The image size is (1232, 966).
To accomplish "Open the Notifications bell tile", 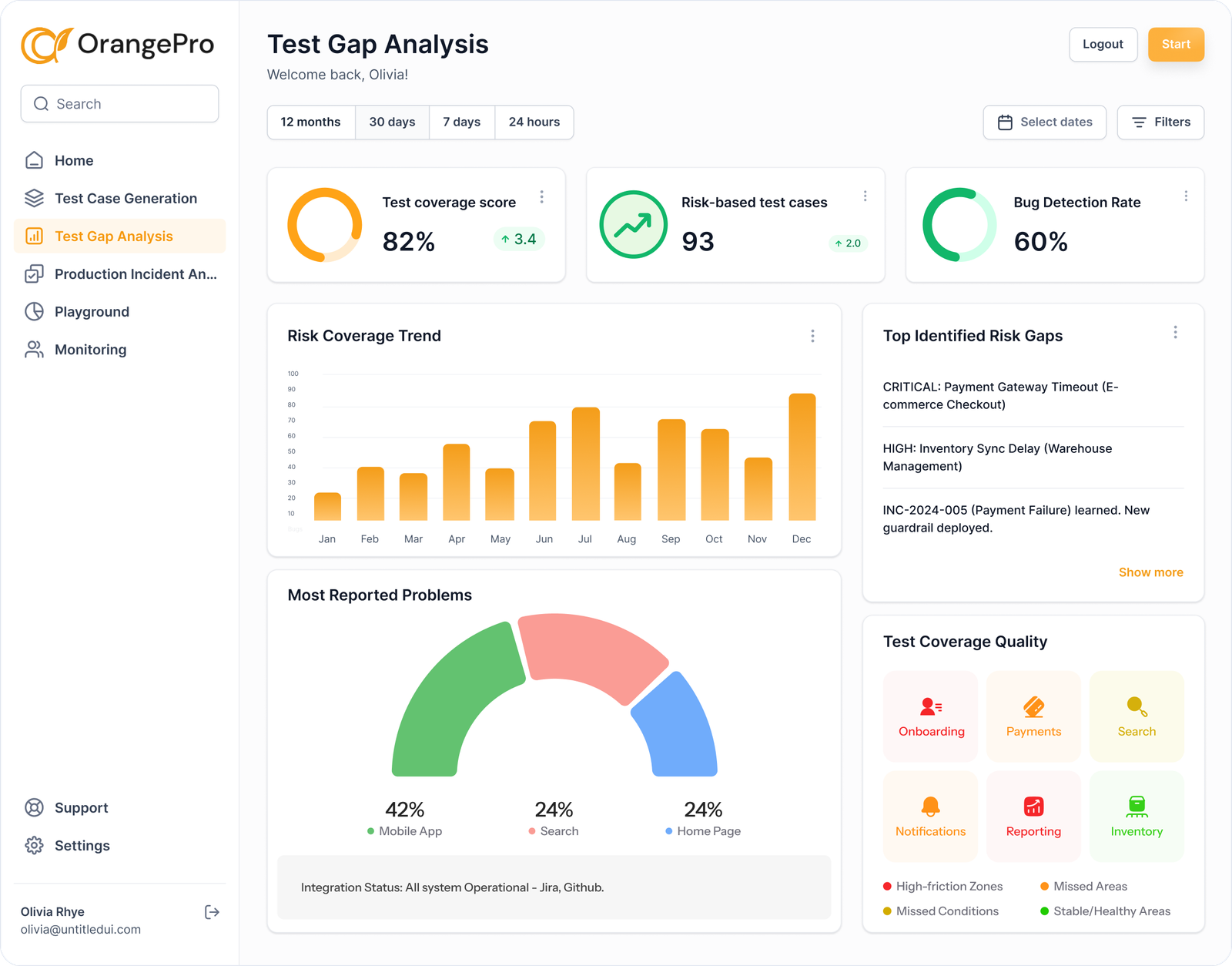I will 930,817.
